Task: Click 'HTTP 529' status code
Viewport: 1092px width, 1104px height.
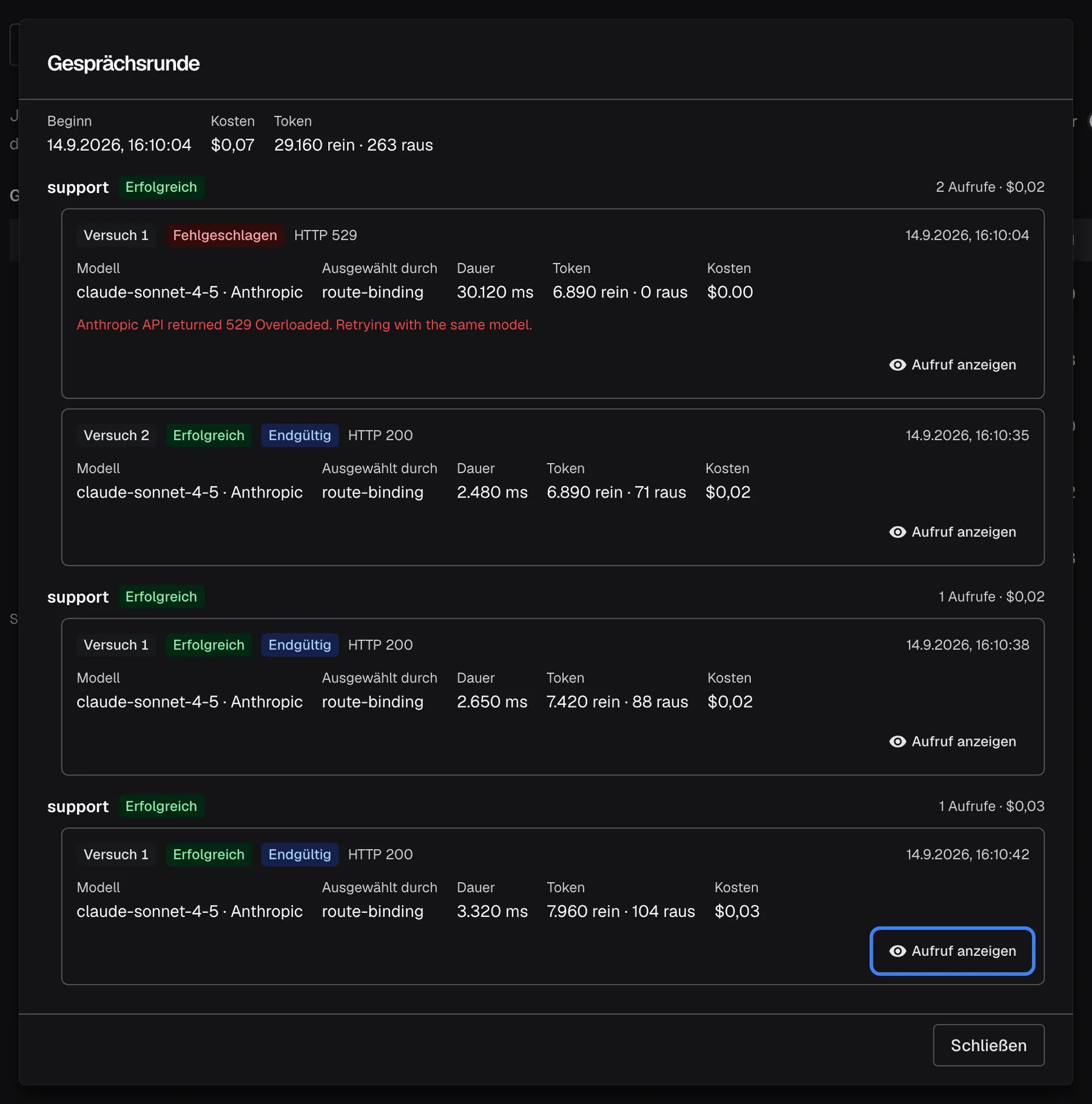Action: tap(325, 235)
